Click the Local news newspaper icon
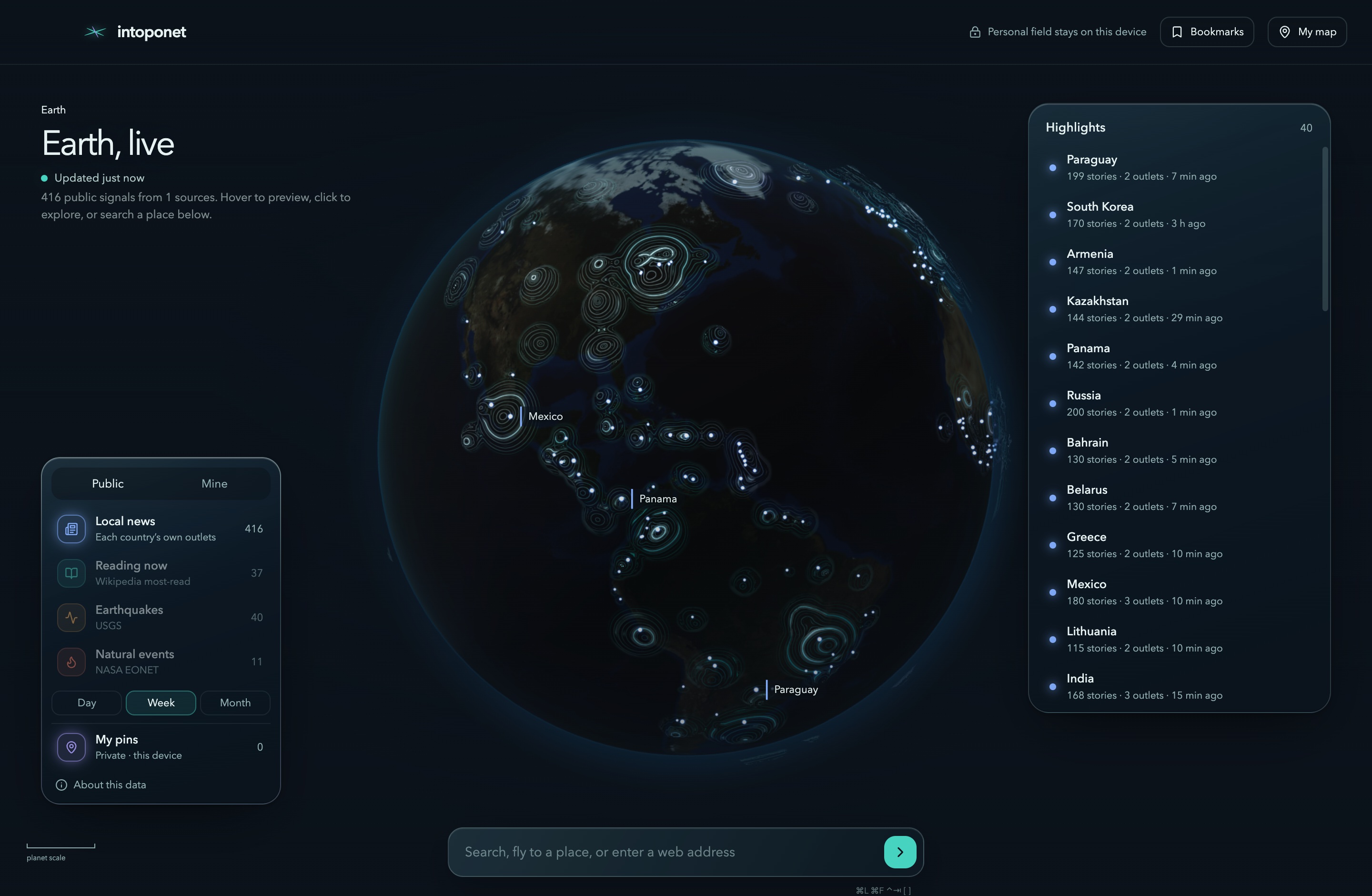This screenshot has height=896, width=1372. pyautogui.click(x=71, y=529)
